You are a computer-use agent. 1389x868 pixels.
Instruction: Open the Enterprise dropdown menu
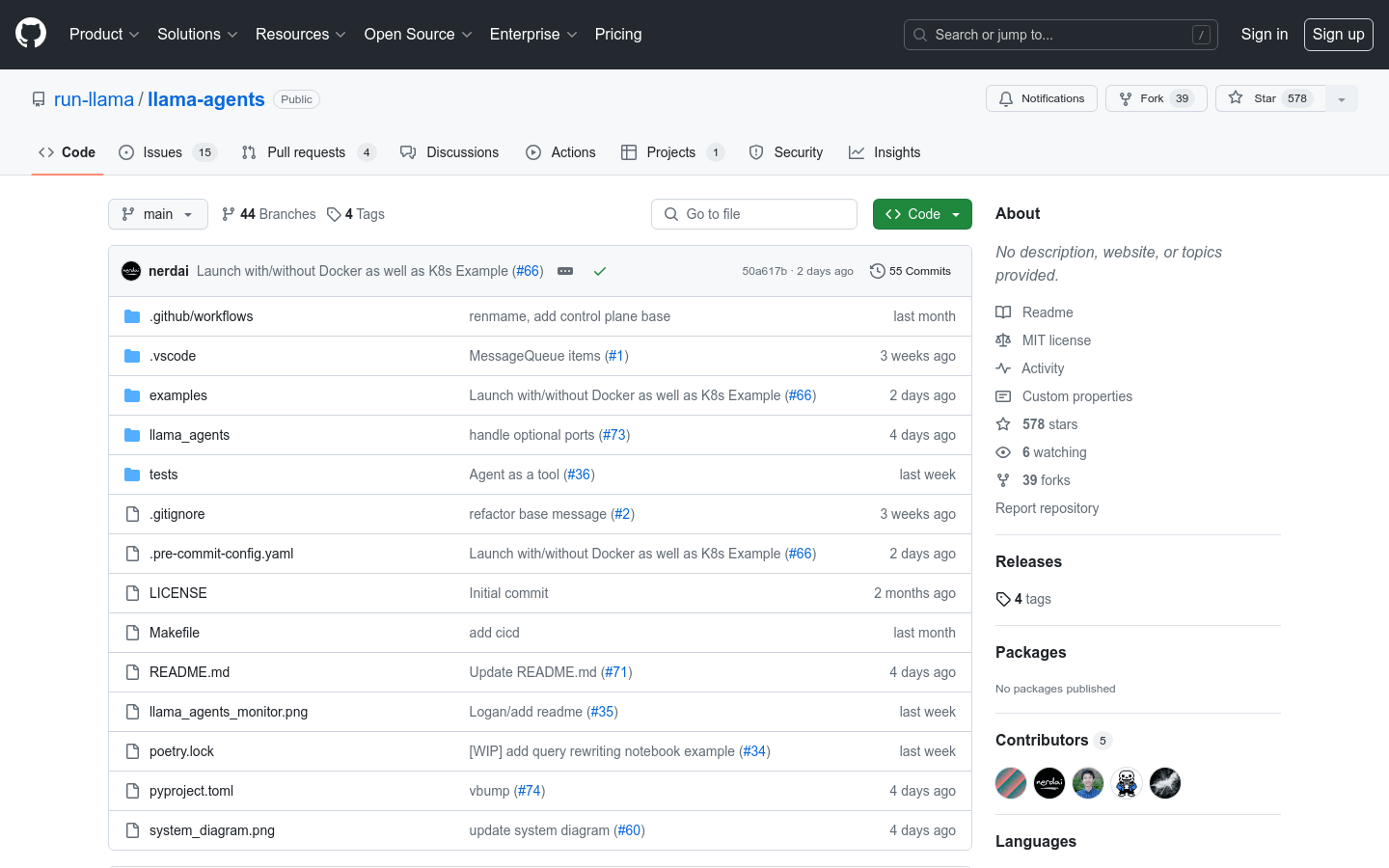click(533, 34)
